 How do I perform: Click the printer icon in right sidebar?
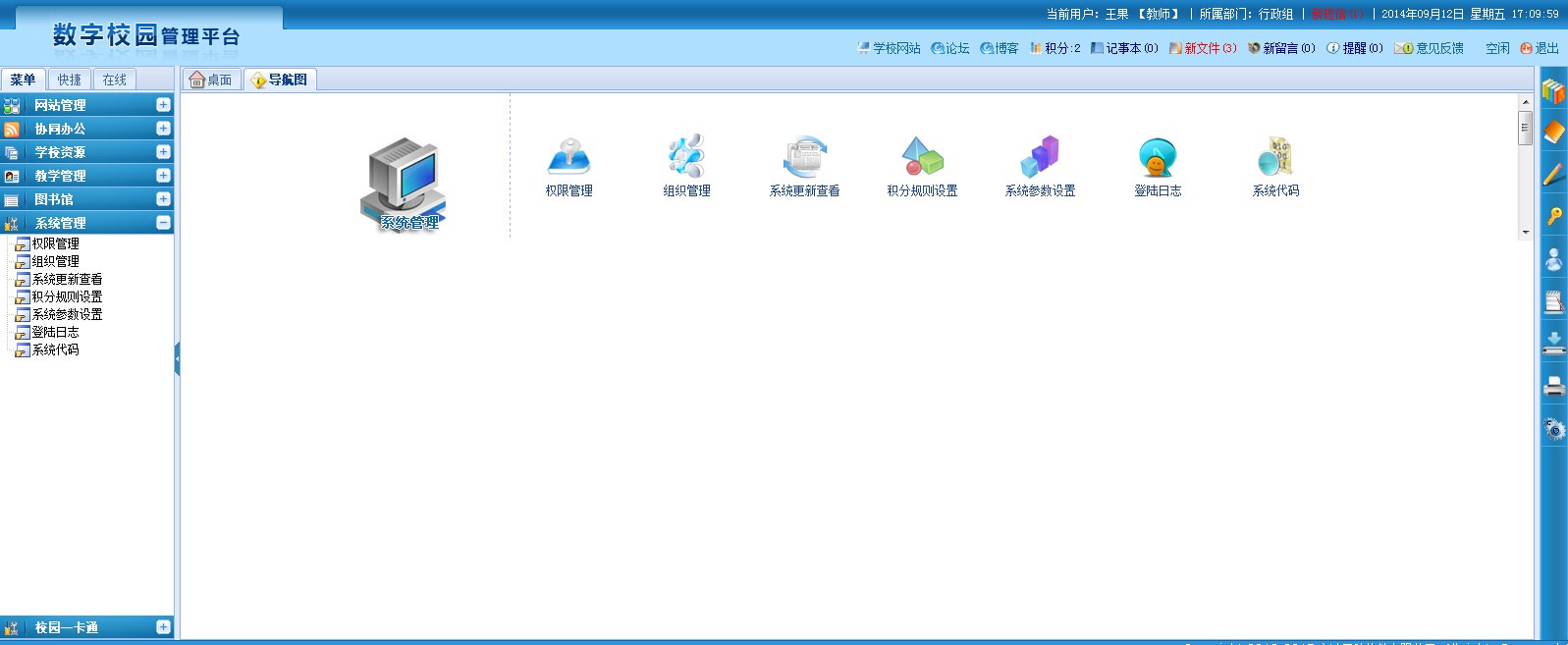[x=1553, y=386]
